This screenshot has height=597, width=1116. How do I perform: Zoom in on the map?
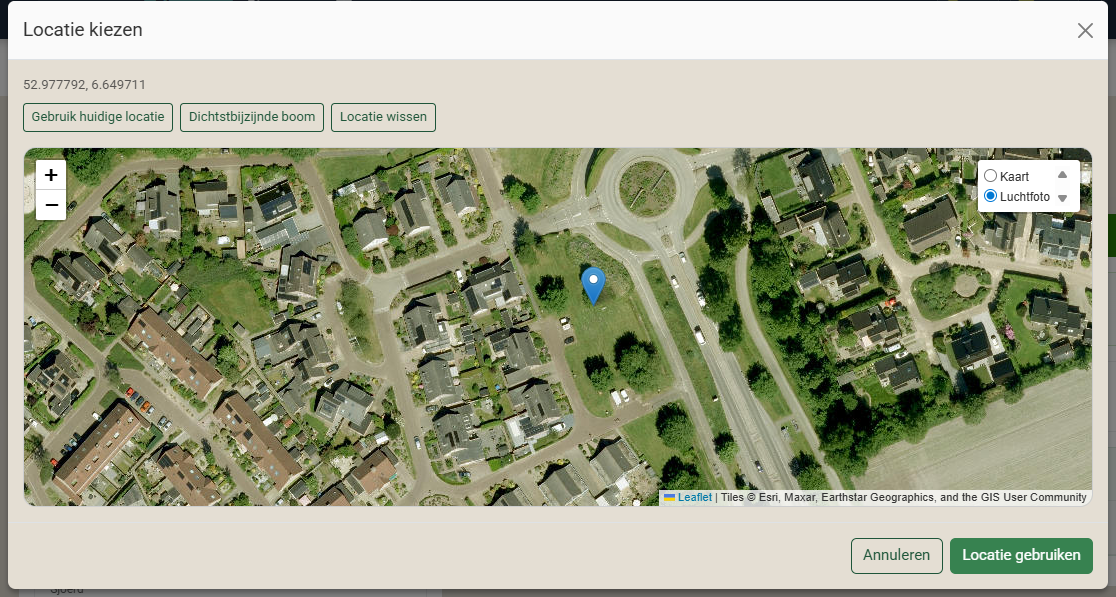pos(51,174)
